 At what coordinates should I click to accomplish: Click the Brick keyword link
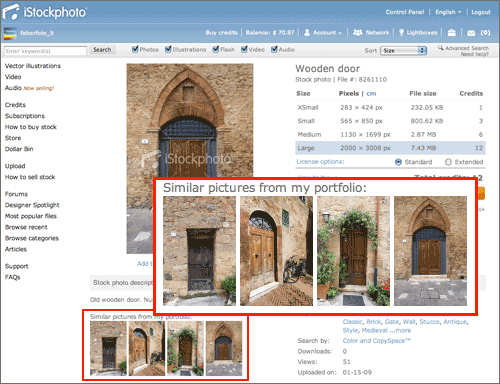(373, 322)
